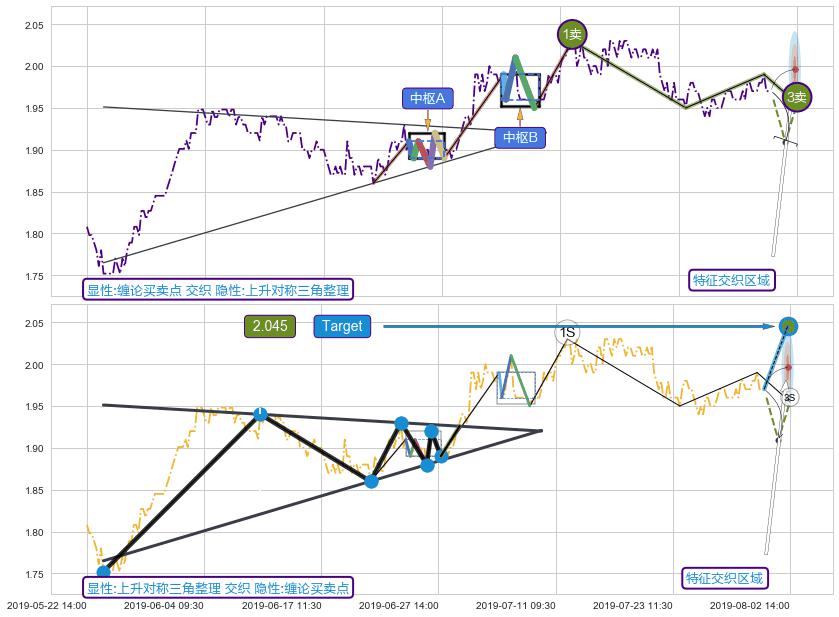Click the 中枢A label box

428,98
